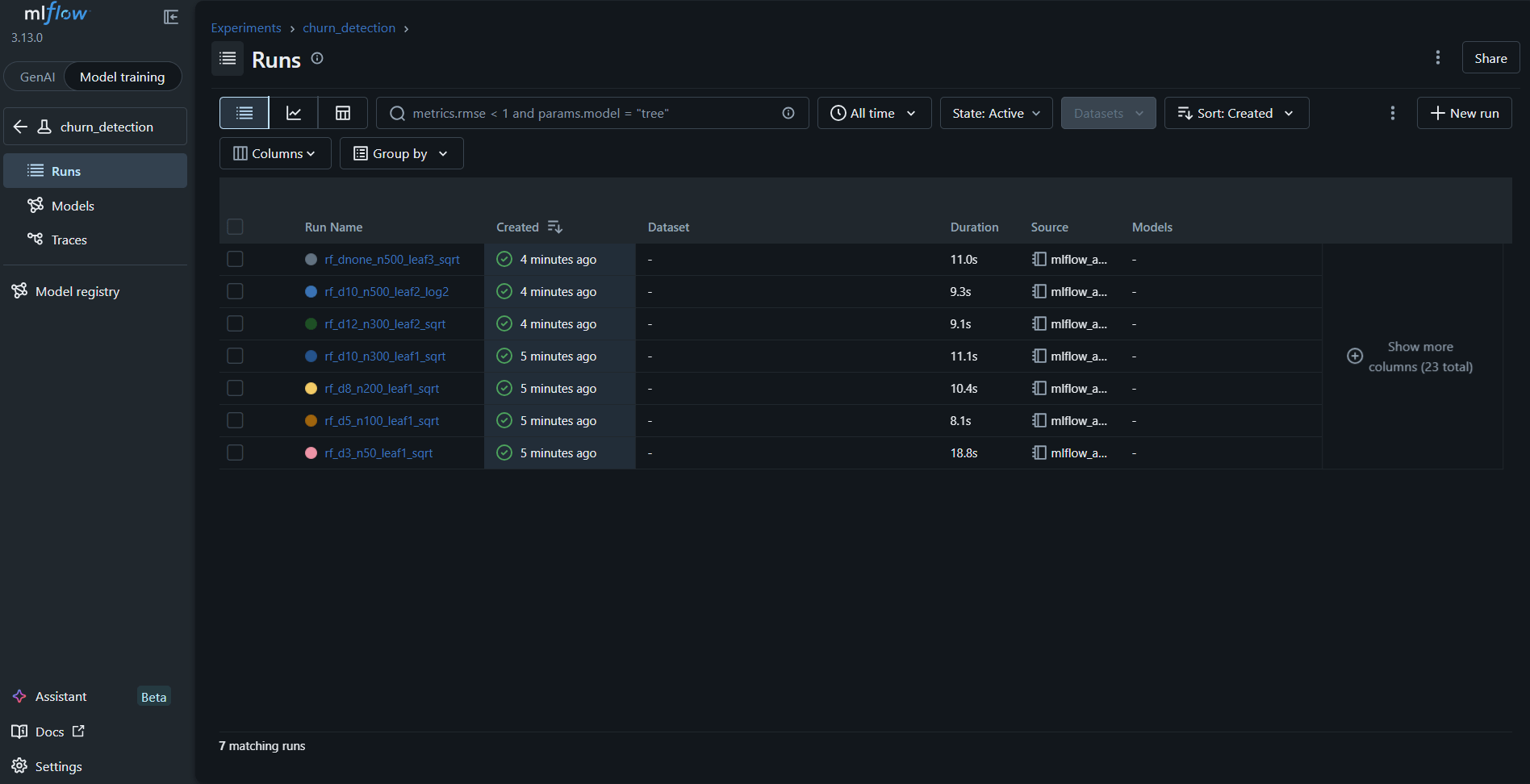The width and height of the screenshot is (1530, 784).
Task: Open run rf_d8_n200_leaf1_sqrt
Action: click(x=382, y=388)
